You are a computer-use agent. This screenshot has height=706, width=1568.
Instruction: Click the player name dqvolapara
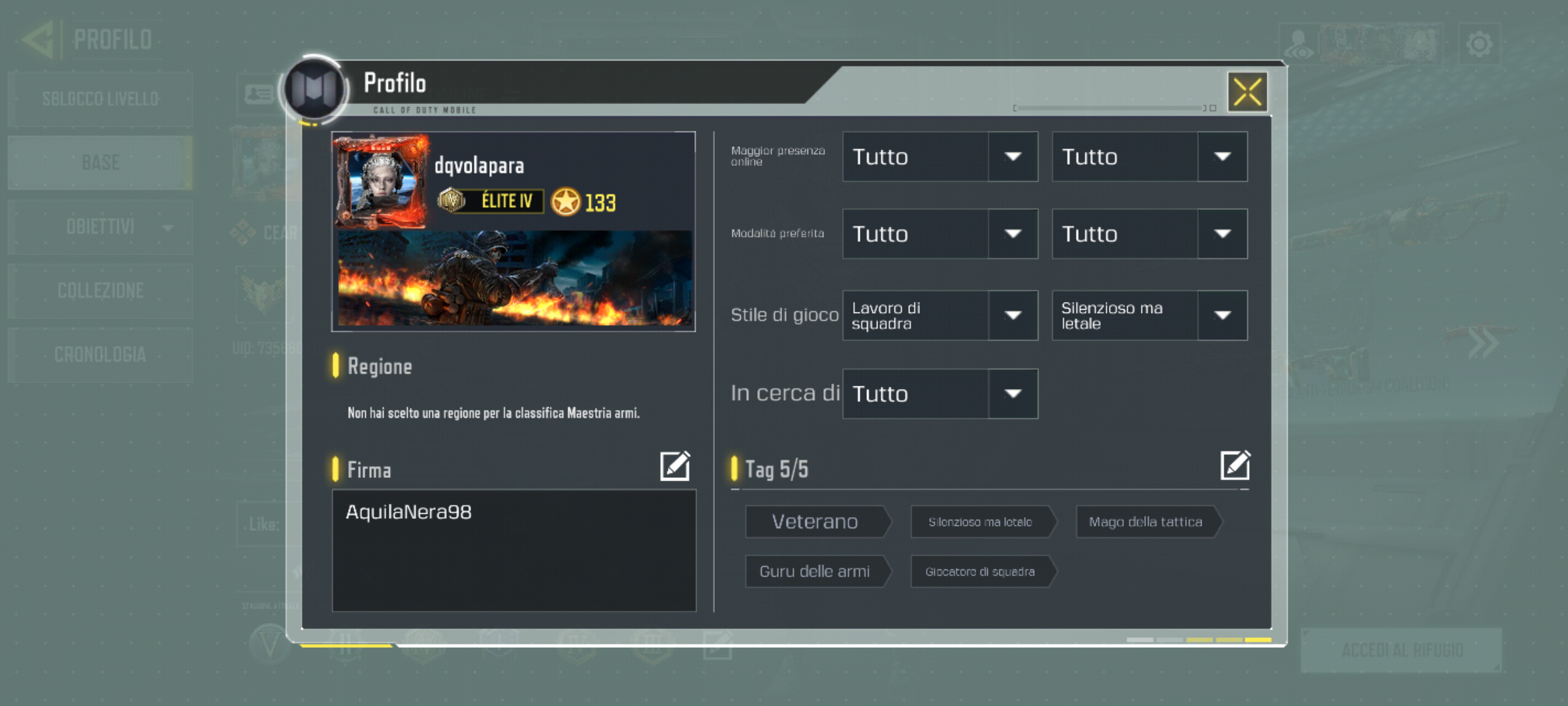(480, 166)
